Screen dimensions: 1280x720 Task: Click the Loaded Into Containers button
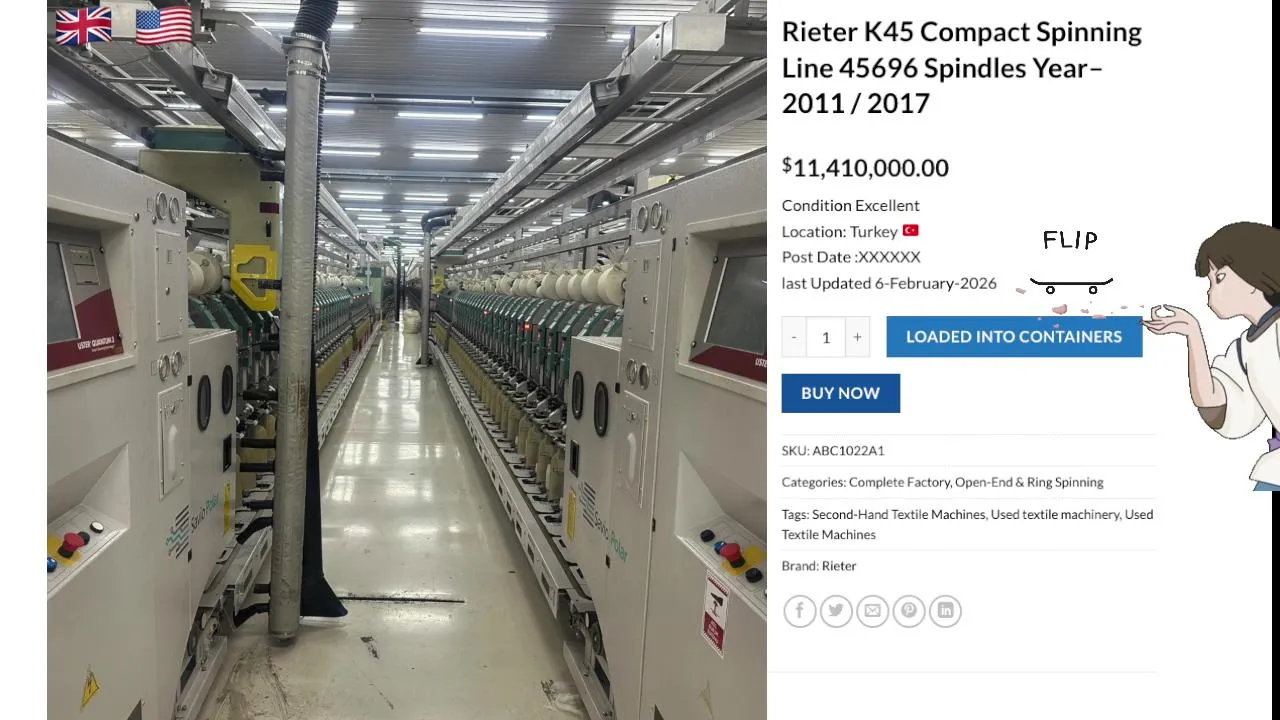coord(1014,337)
